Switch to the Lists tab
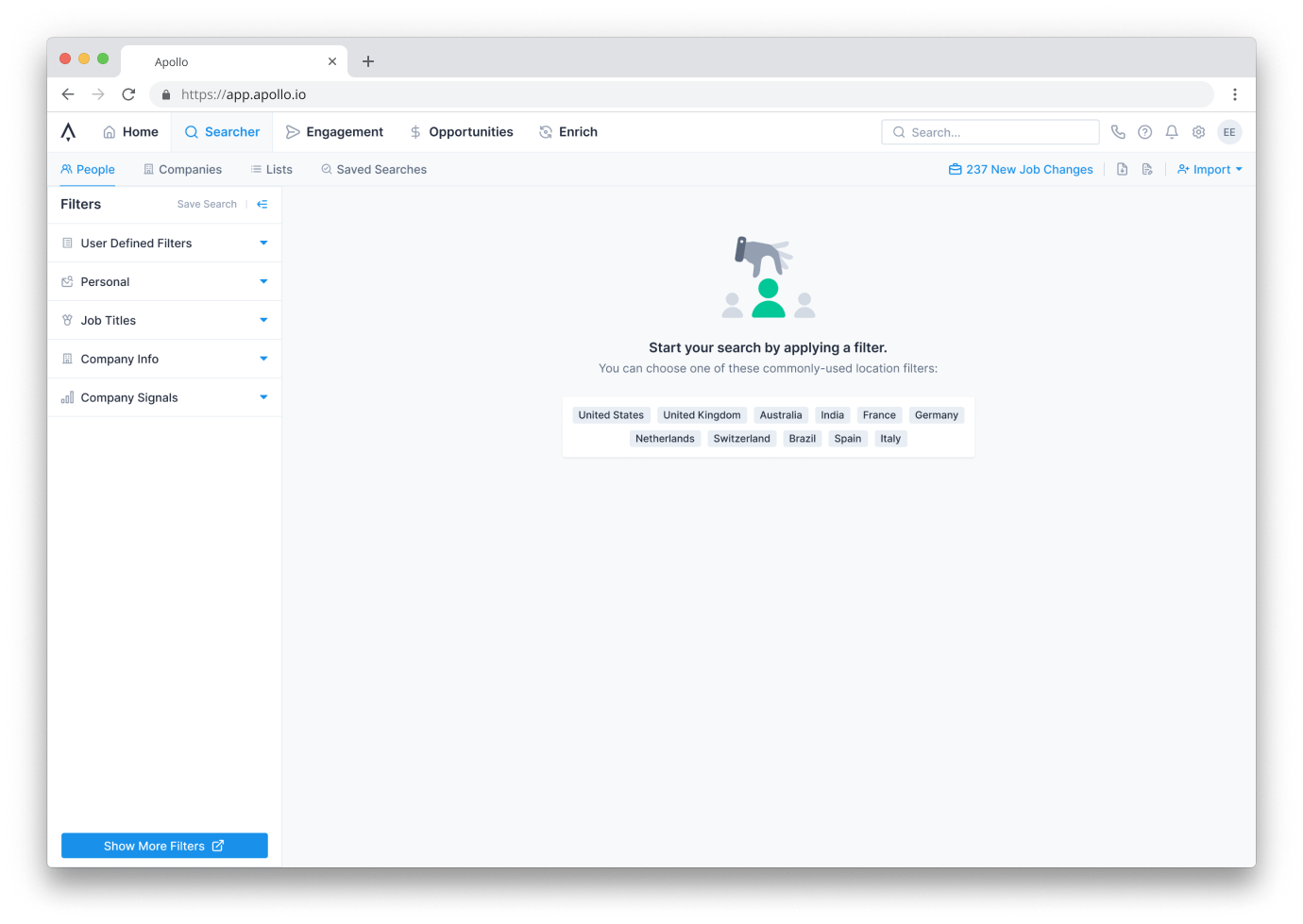Viewport: 1303px width, 924px height. tap(272, 170)
